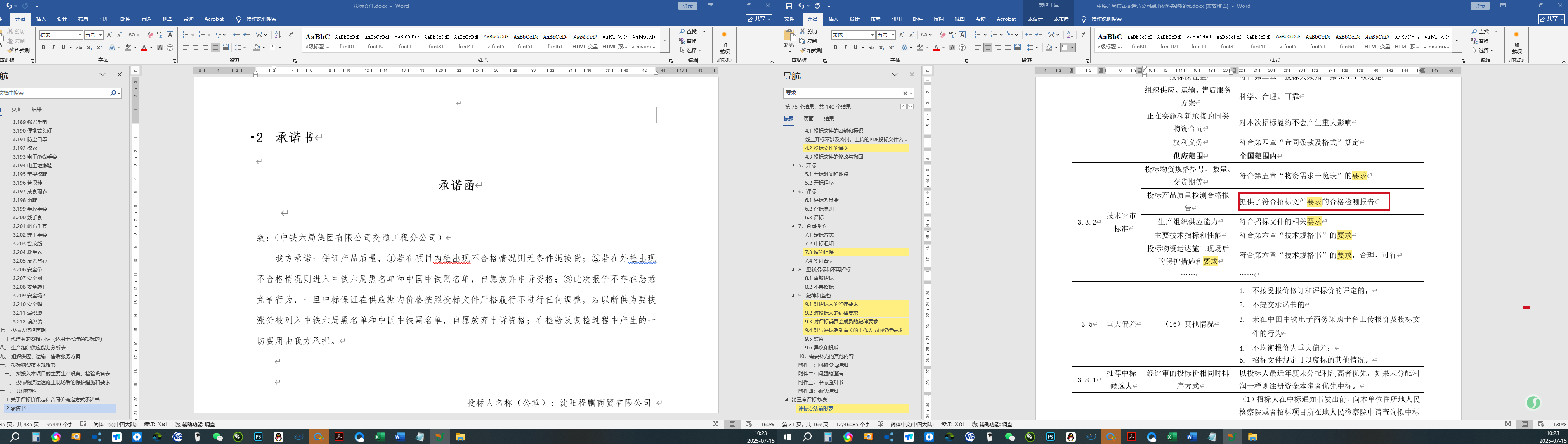Open WeChat from right taskbar
The height and width of the screenshot is (444, 1568).
tap(1010, 437)
